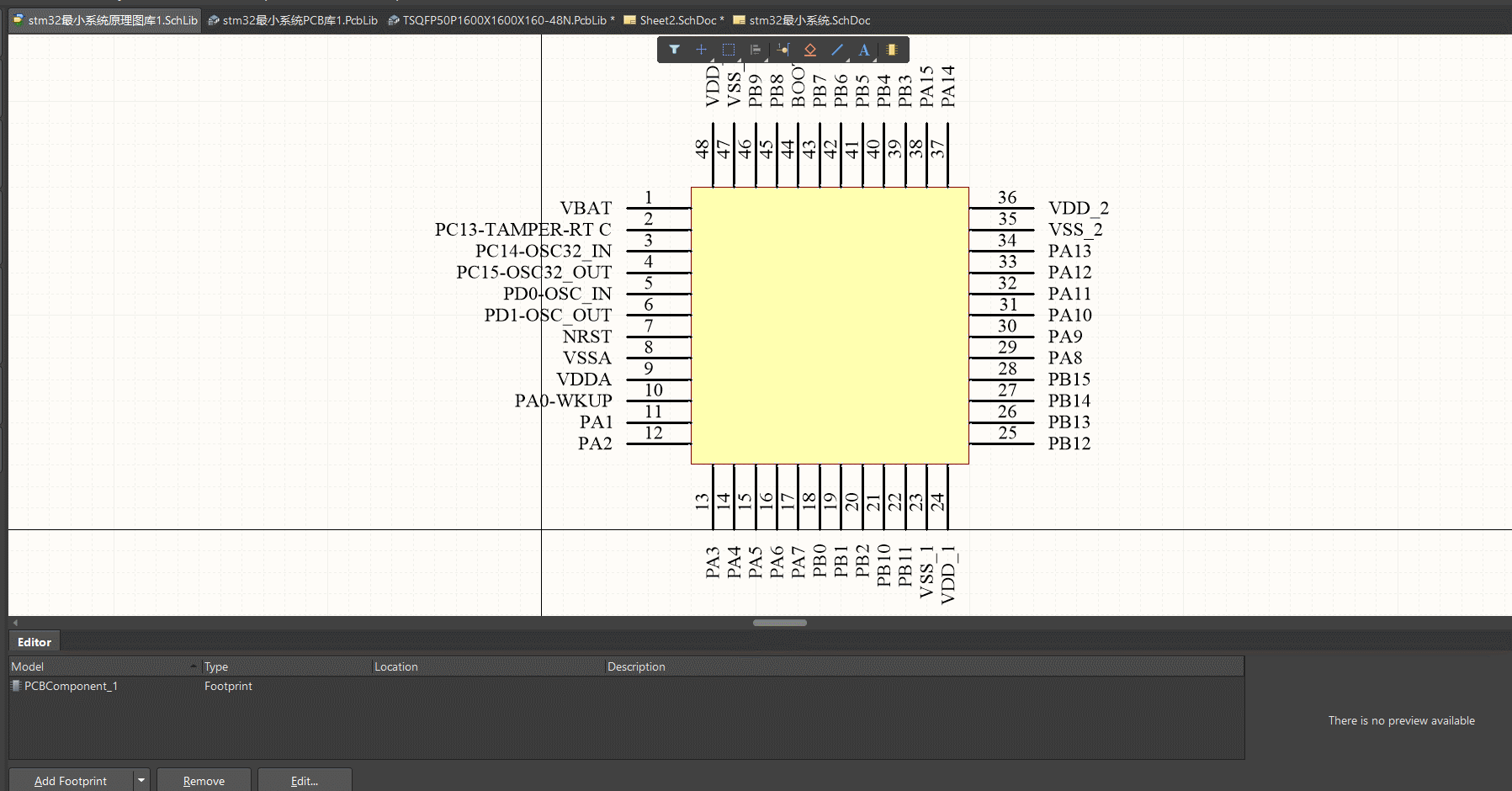Select the PA8 pin label
1512x791 pixels.
[x=1065, y=358]
